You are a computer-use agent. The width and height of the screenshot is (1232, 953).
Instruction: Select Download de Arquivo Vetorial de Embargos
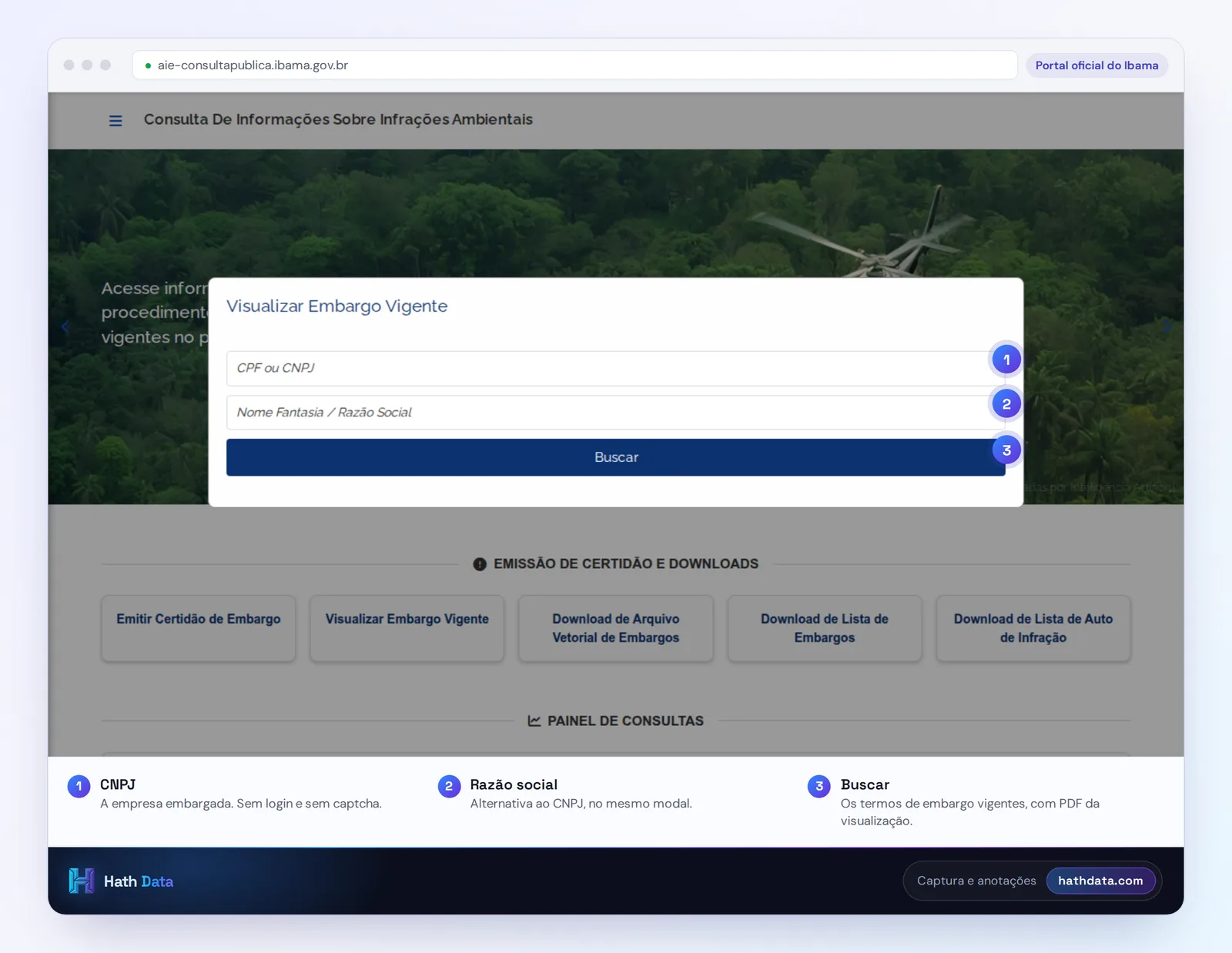coord(616,628)
